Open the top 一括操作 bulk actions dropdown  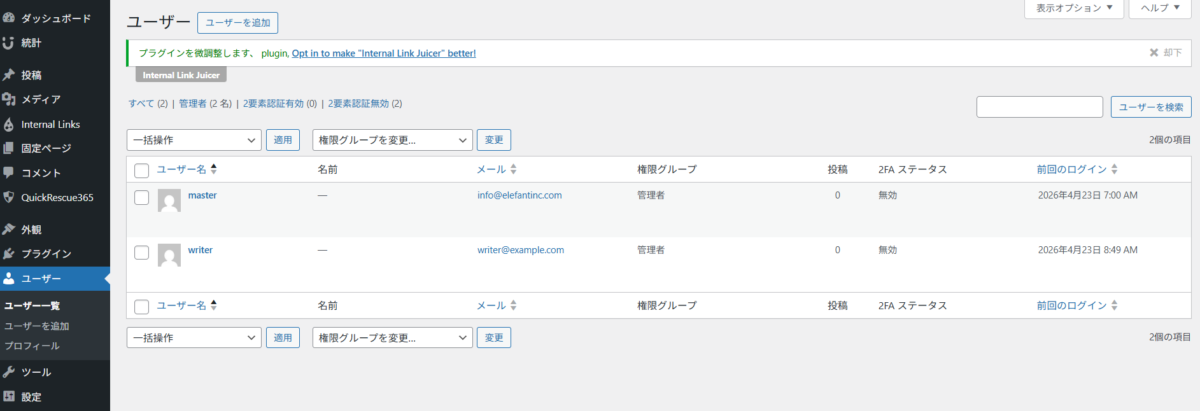[x=193, y=141]
